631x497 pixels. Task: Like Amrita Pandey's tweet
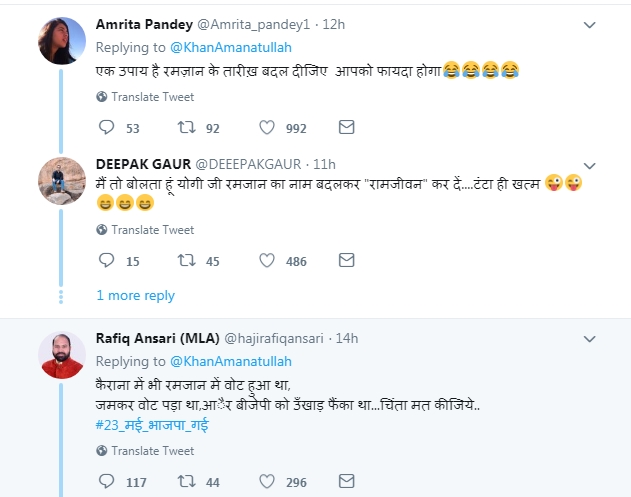(267, 127)
